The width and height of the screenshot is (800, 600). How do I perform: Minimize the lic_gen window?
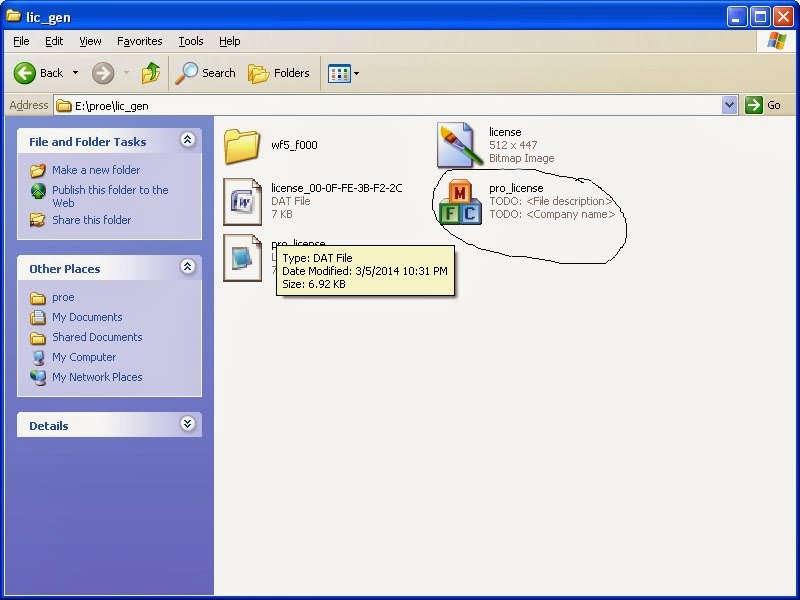tap(735, 17)
